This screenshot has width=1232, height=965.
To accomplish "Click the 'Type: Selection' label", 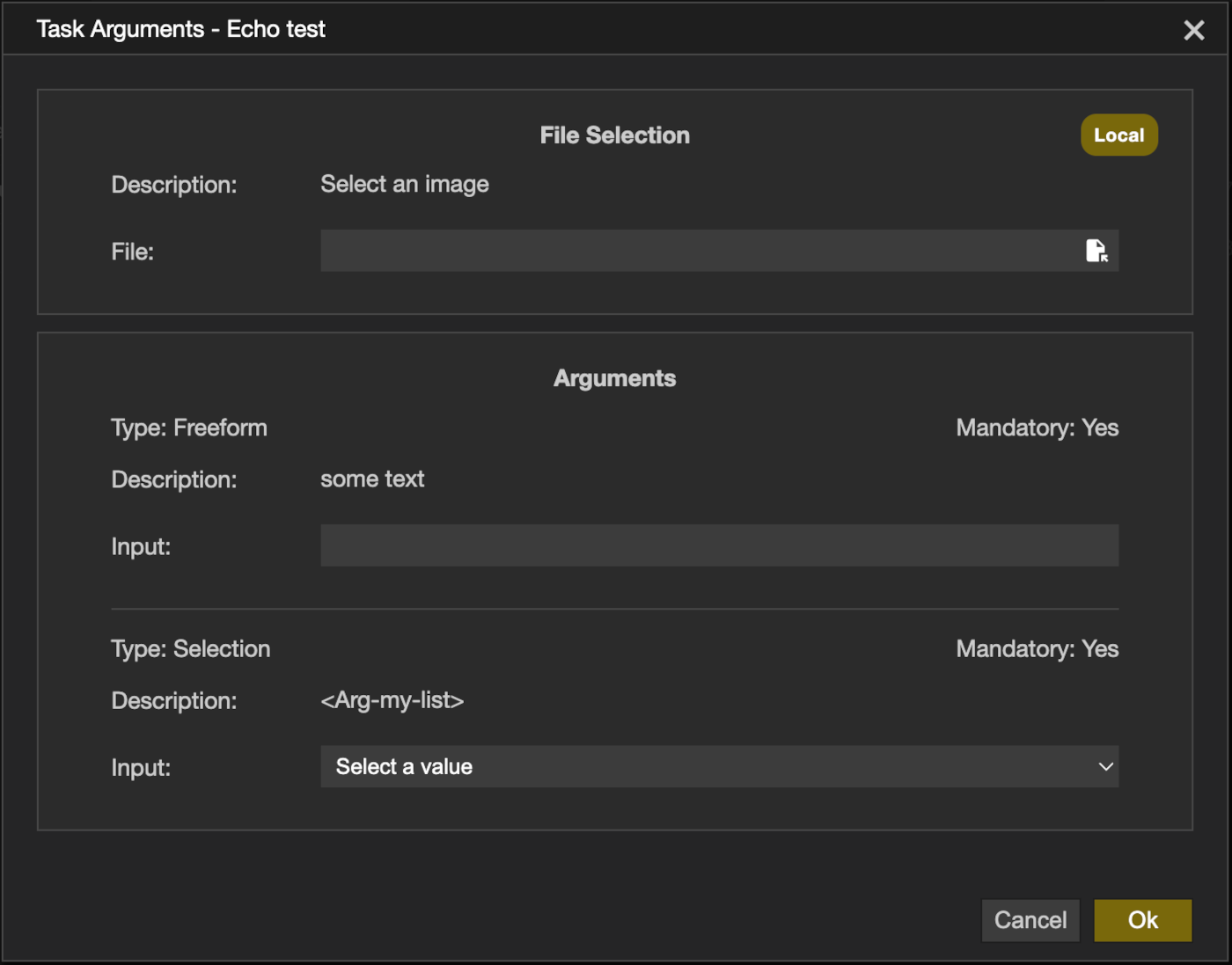I will [x=191, y=649].
